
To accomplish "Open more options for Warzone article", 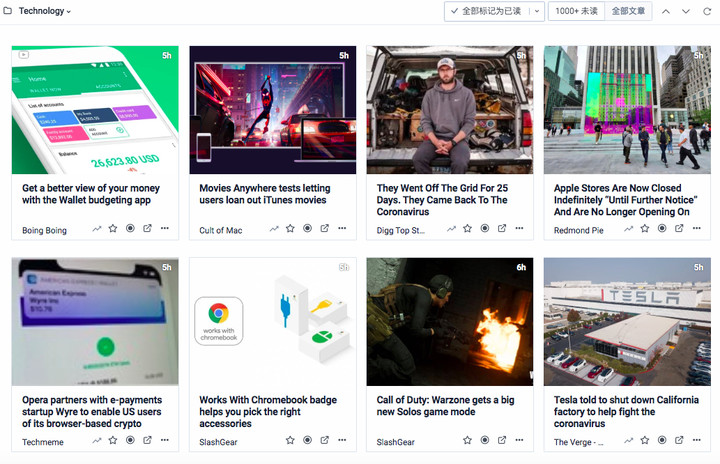I will point(519,440).
